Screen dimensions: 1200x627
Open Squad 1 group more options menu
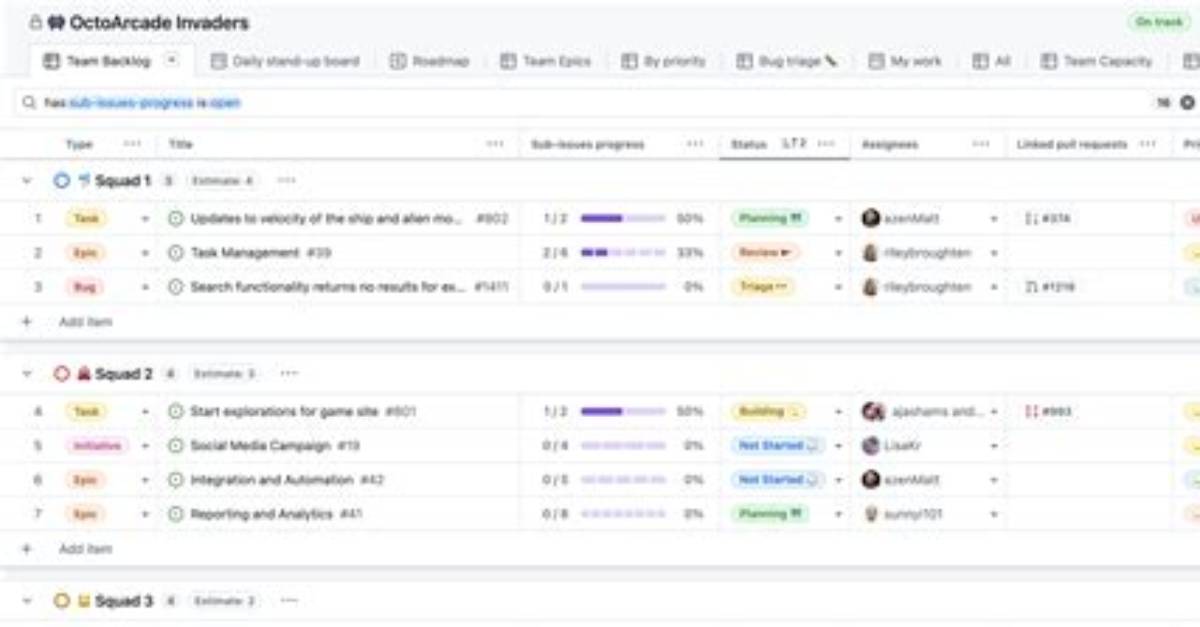(x=287, y=181)
